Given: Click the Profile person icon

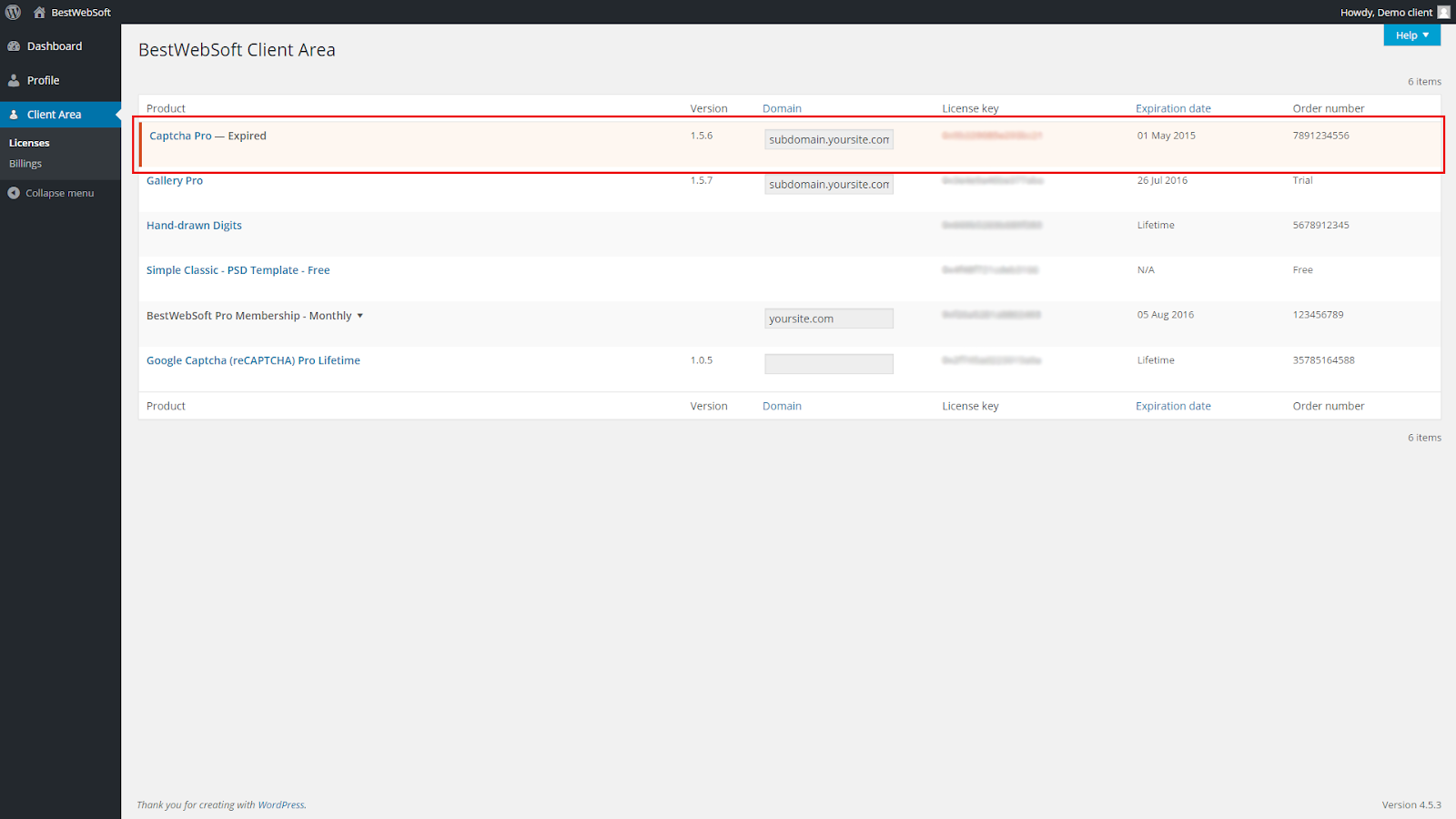Looking at the screenshot, I should coord(14,80).
